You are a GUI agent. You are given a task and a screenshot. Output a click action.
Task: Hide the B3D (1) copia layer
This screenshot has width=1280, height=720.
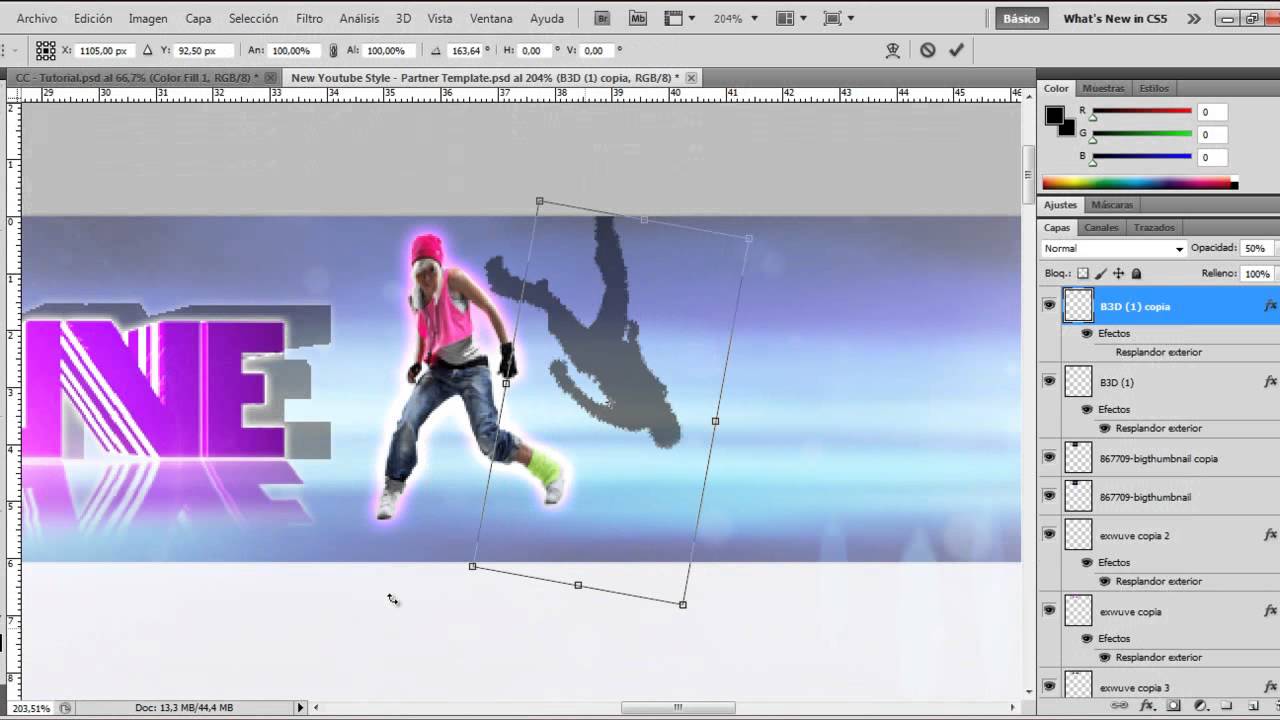point(1049,305)
